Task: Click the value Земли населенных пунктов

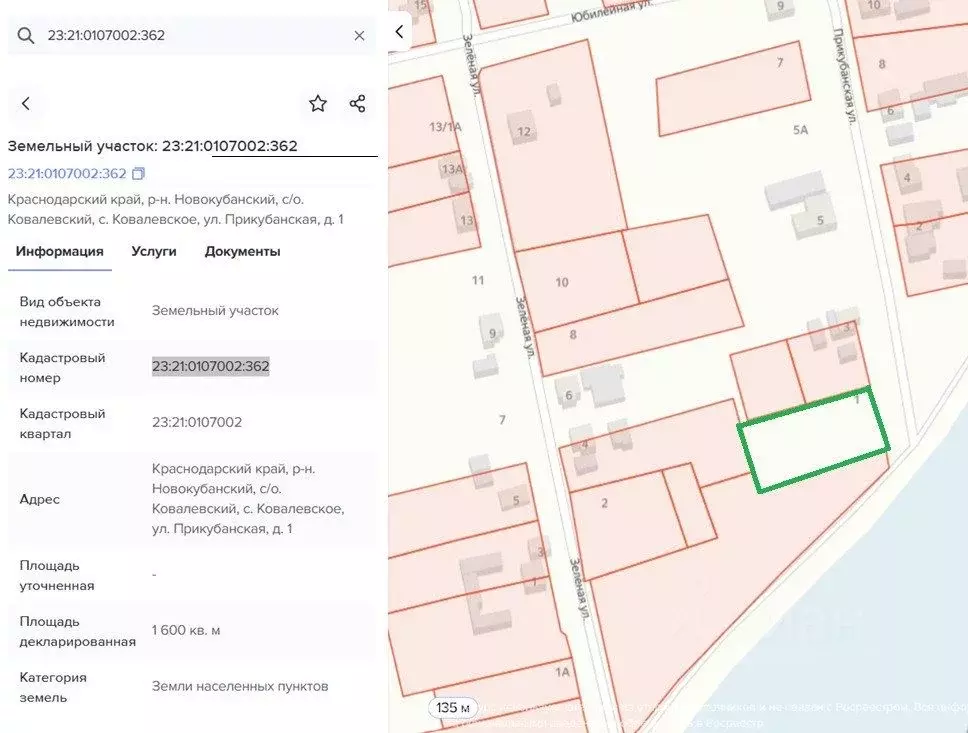Action: [240, 686]
